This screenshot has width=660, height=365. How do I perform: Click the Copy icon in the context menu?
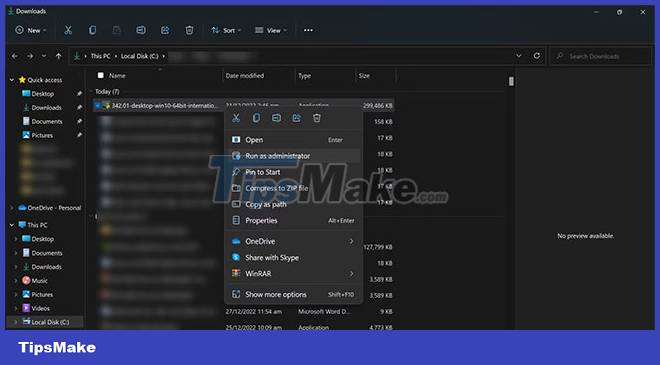pos(256,118)
